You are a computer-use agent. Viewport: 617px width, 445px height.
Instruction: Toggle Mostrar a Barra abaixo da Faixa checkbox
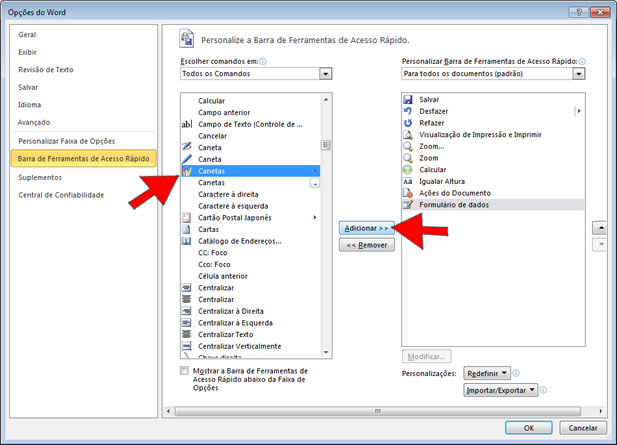point(184,371)
